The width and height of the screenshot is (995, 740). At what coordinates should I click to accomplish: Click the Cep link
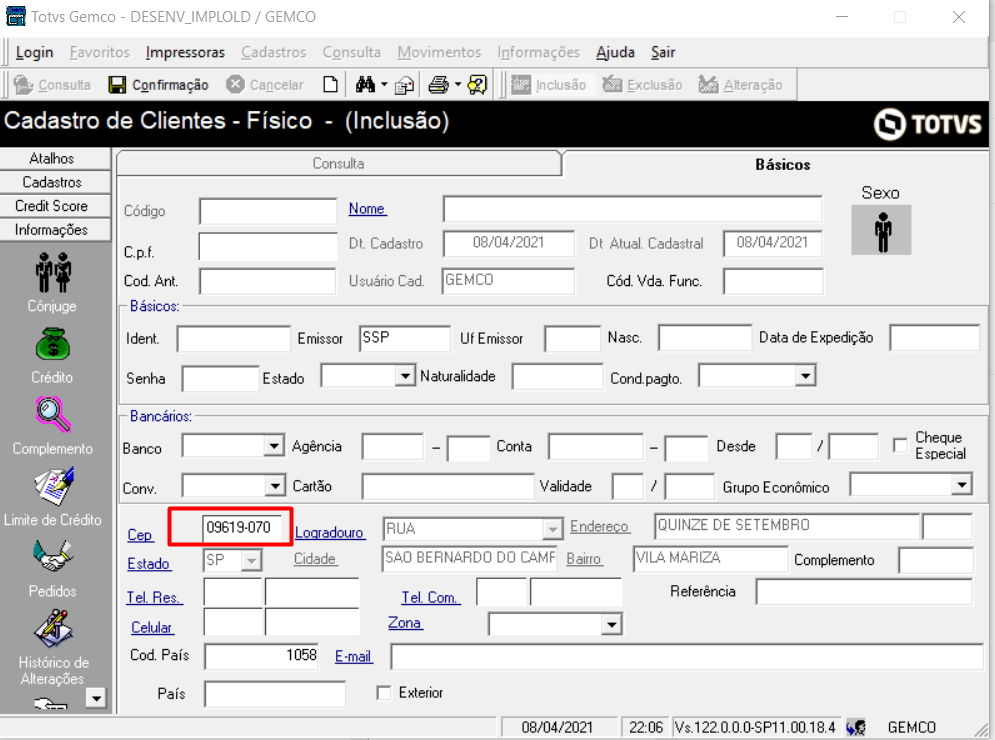pyautogui.click(x=140, y=535)
